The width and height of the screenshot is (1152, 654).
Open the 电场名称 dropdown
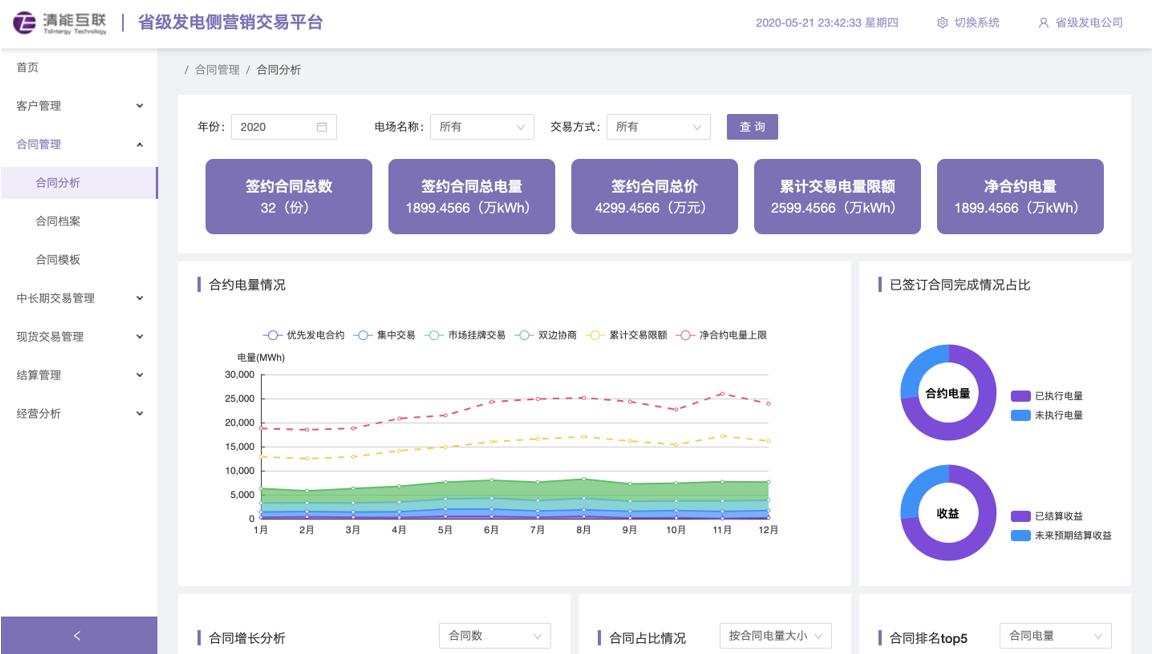(481, 127)
